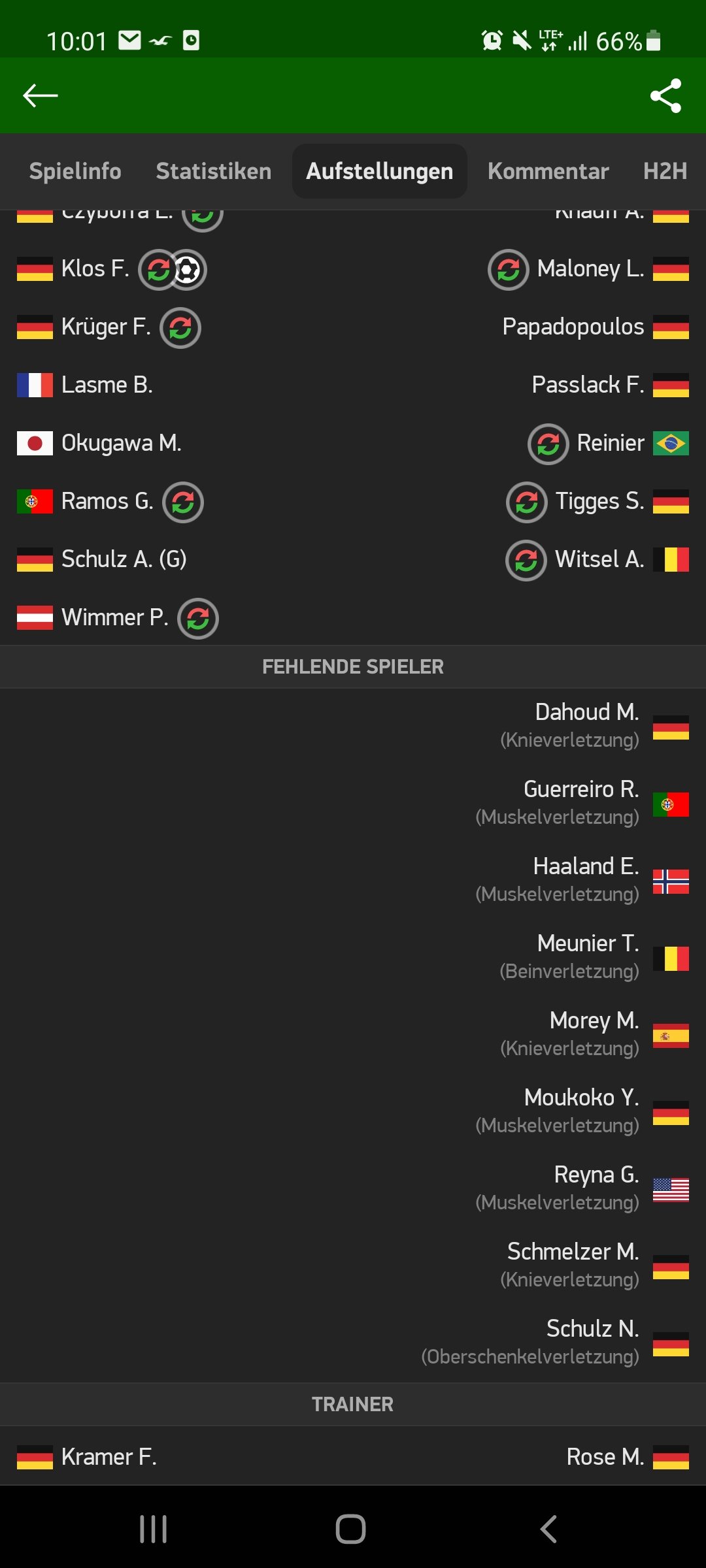Open the share icon
The image size is (706, 1568).
[x=665, y=96]
